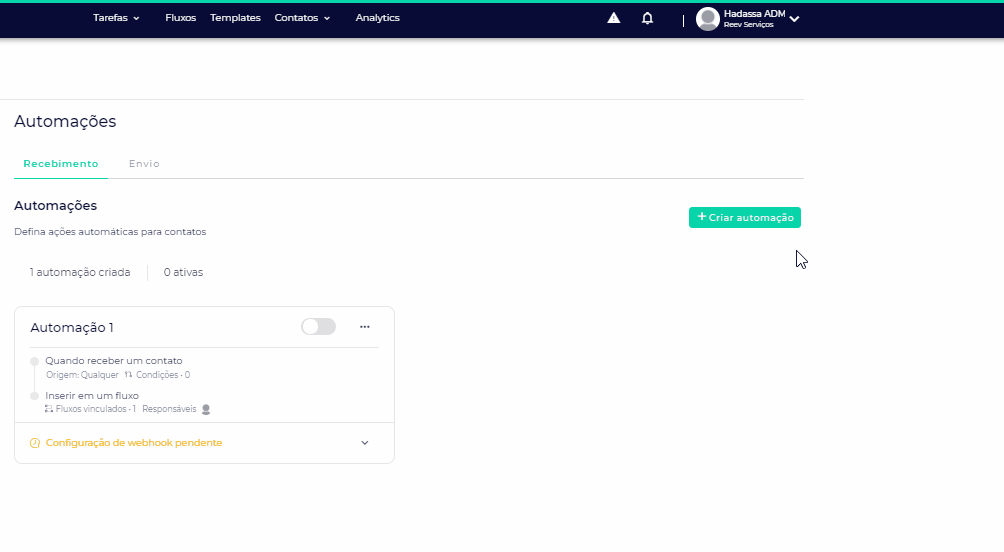Click 'Quando receber um contato' step
The image size is (1004, 552).
pyautogui.click(x=114, y=361)
